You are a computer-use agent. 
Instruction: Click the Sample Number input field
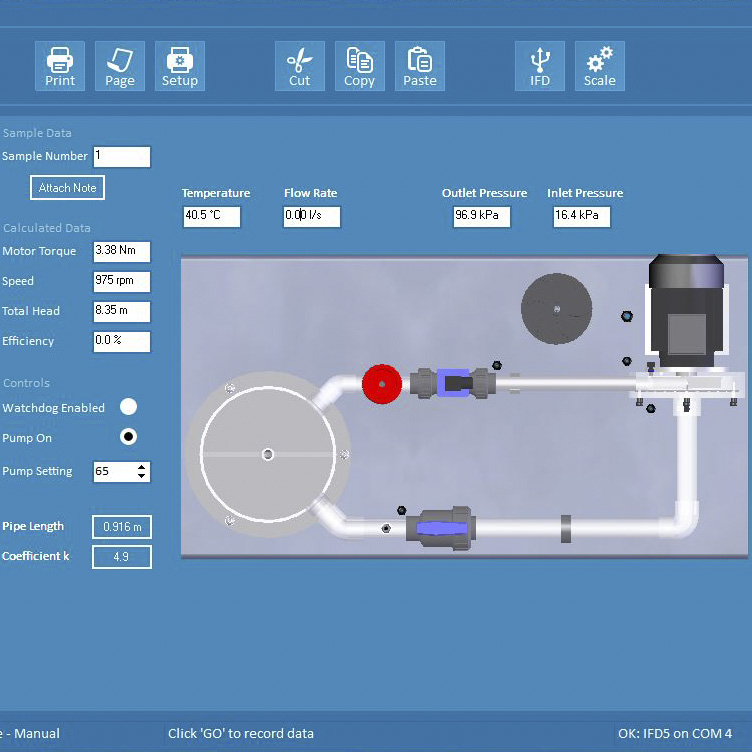(121, 156)
